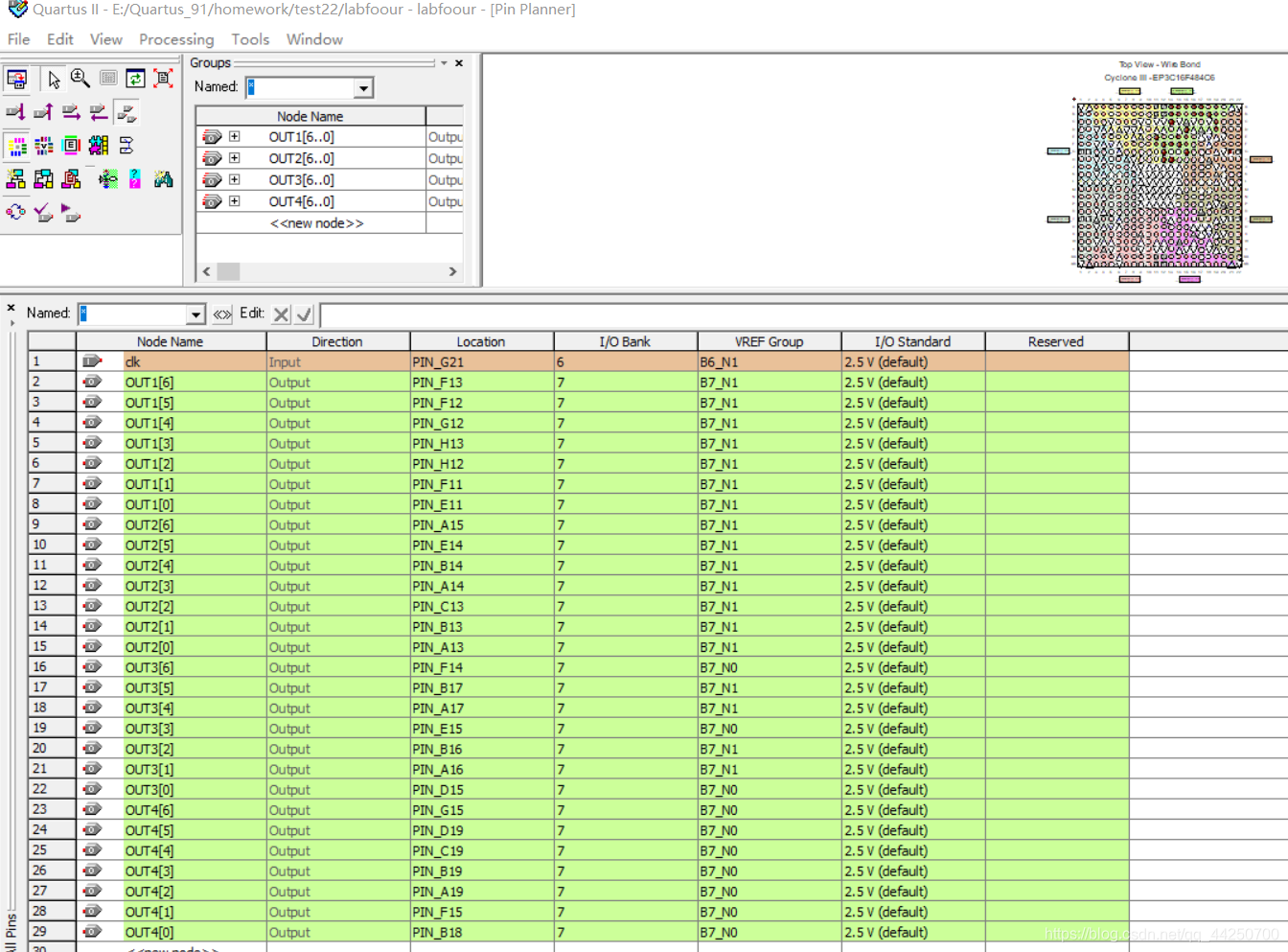Select row number 15 header
Screen dimensions: 1288x952
(52, 647)
